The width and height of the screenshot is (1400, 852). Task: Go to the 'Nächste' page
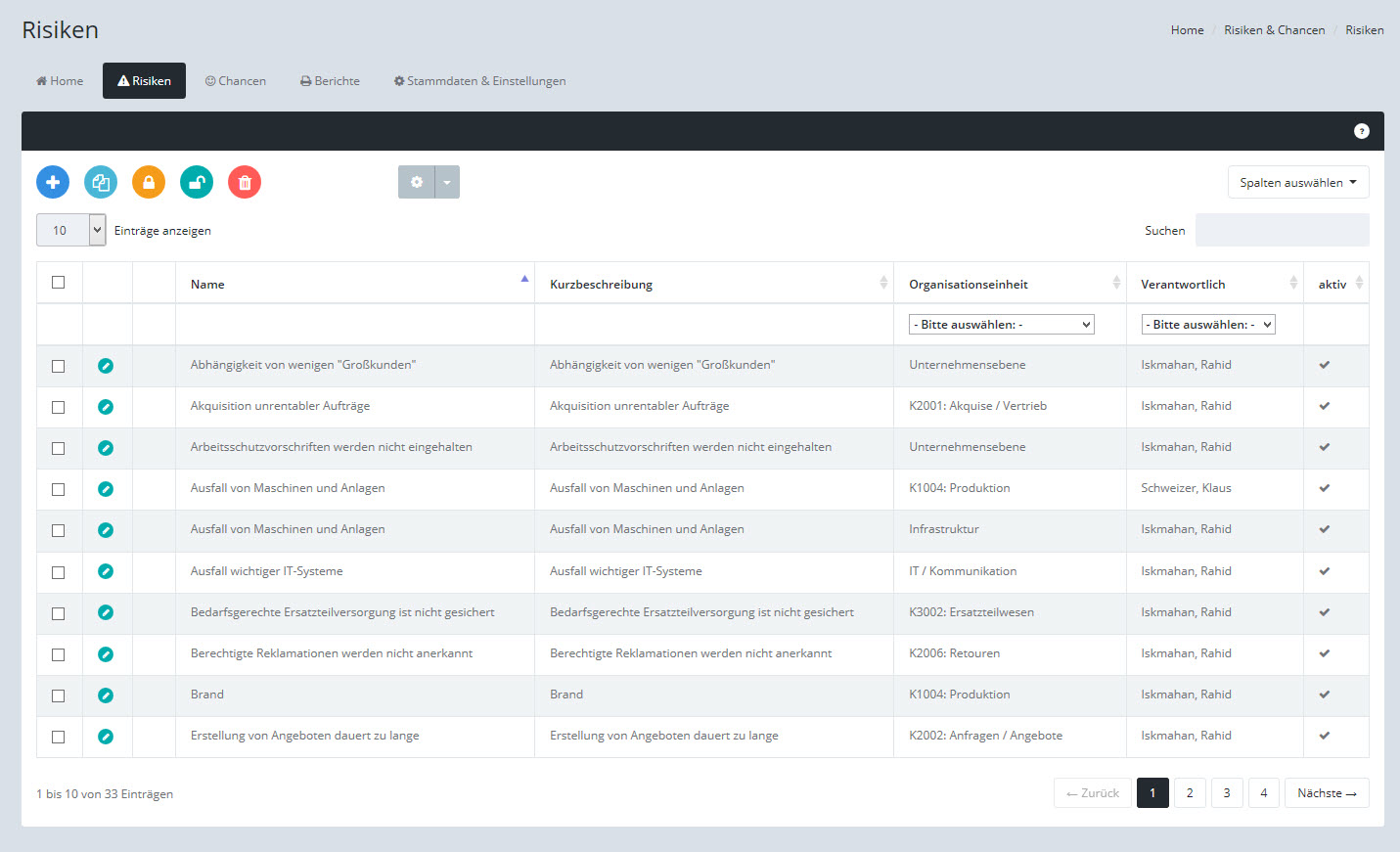(x=1326, y=793)
